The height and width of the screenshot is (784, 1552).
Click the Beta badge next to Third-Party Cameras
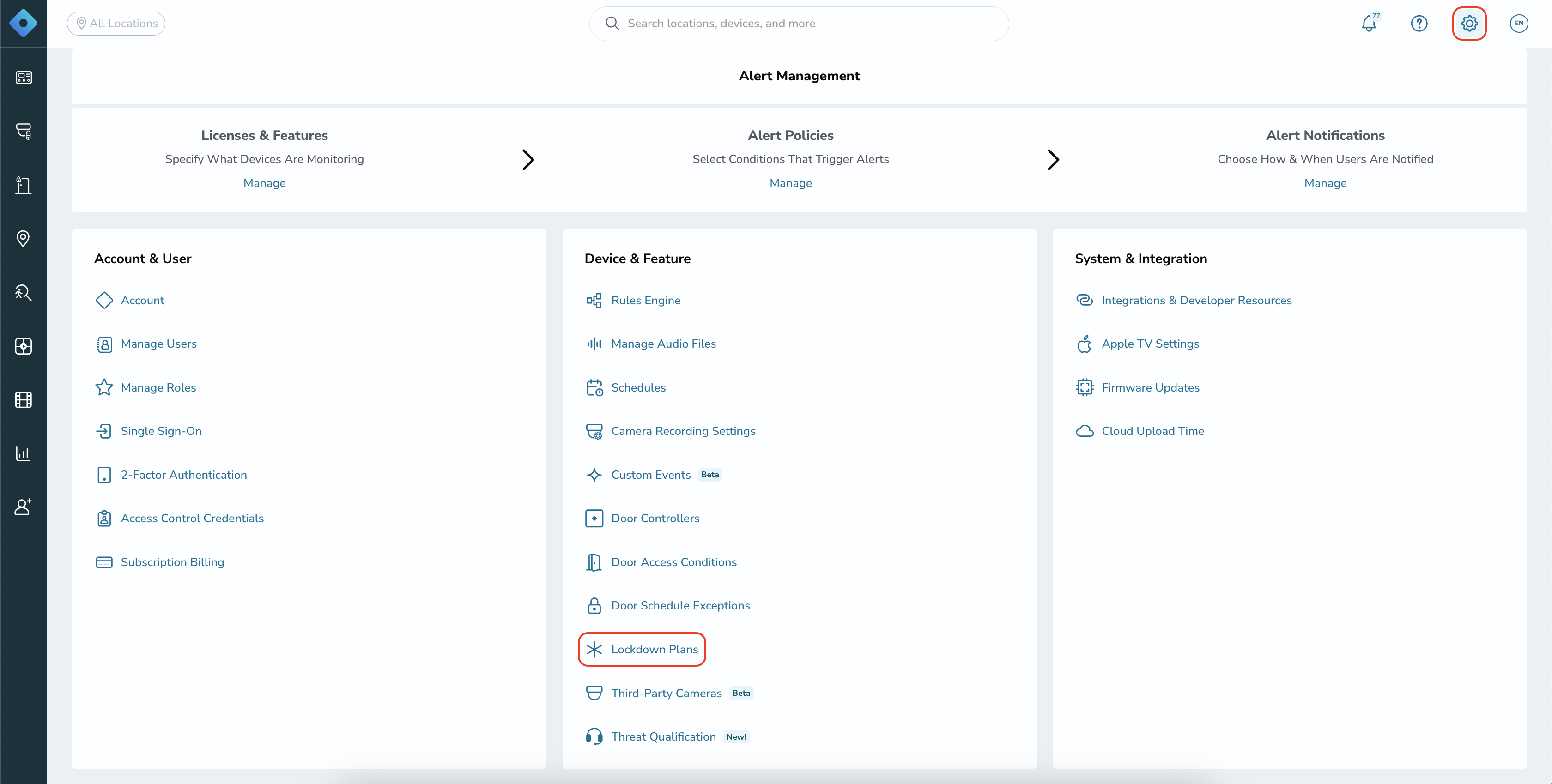coord(741,693)
